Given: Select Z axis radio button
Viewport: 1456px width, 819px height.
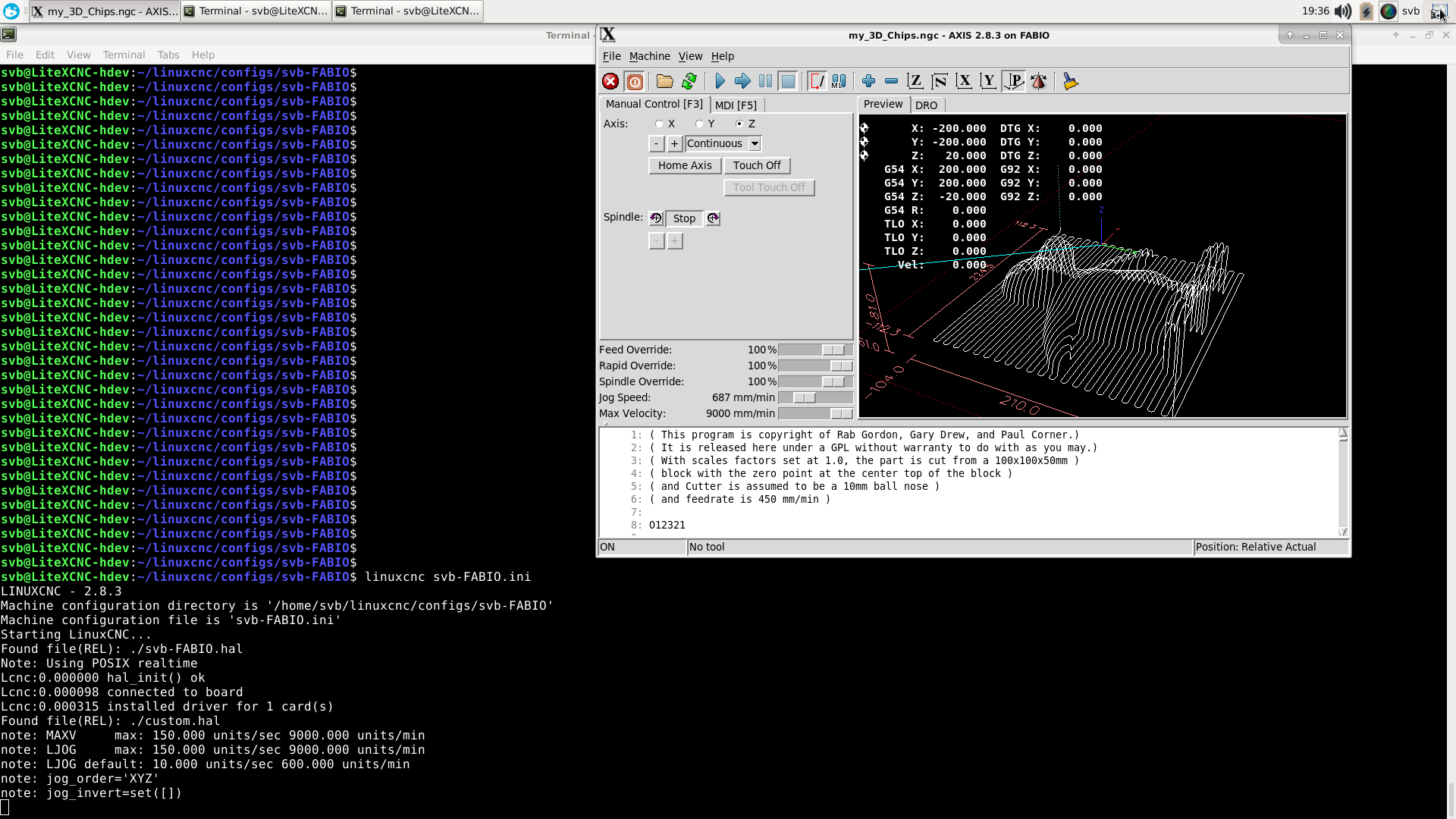Looking at the screenshot, I should [x=739, y=124].
